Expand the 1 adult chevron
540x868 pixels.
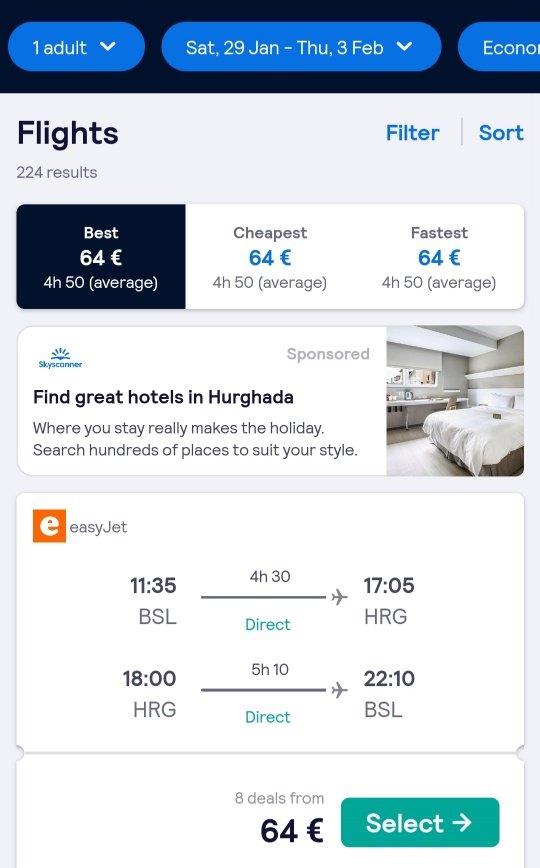coord(108,47)
